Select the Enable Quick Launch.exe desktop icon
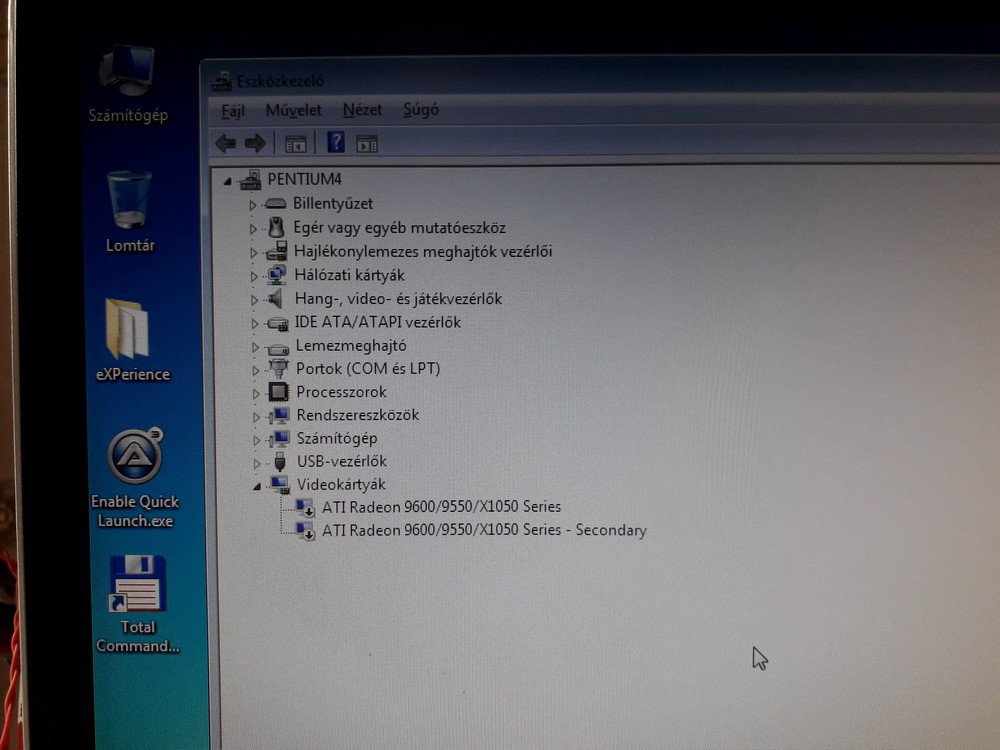1000x750 pixels. click(135, 478)
